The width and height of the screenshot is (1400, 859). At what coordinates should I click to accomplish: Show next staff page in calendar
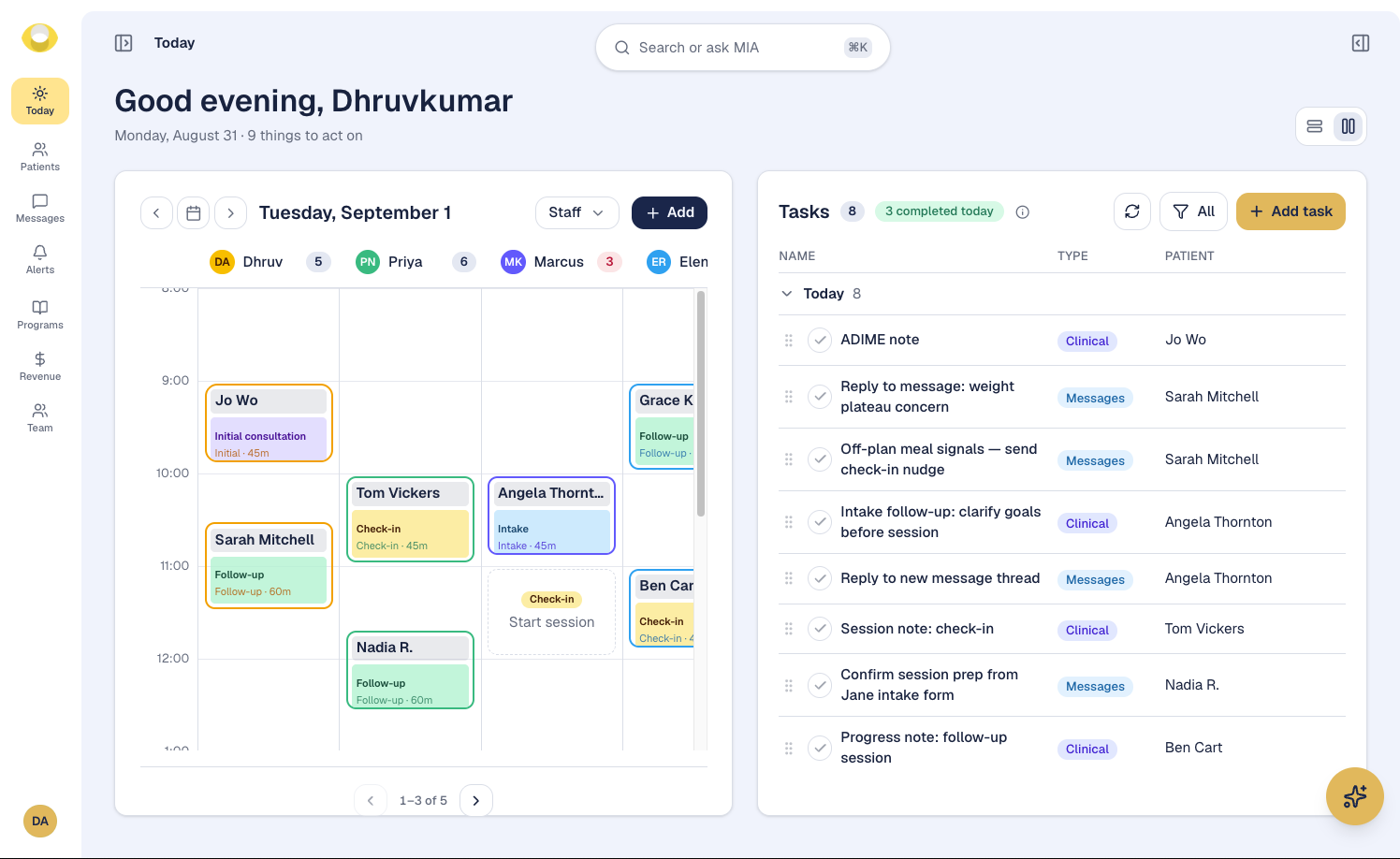(x=476, y=800)
